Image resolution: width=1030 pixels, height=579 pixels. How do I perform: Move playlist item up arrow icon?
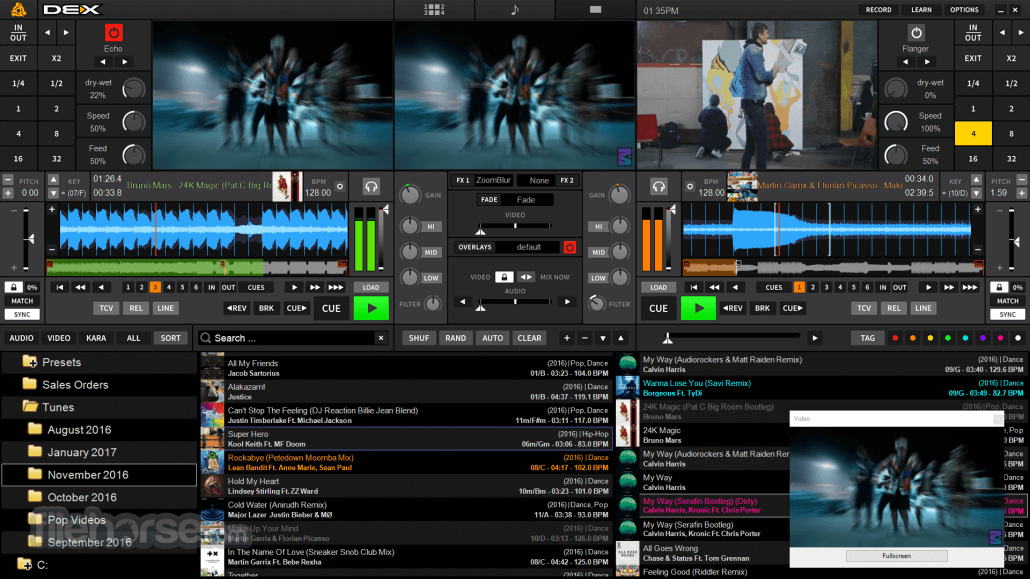pos(621,338)
